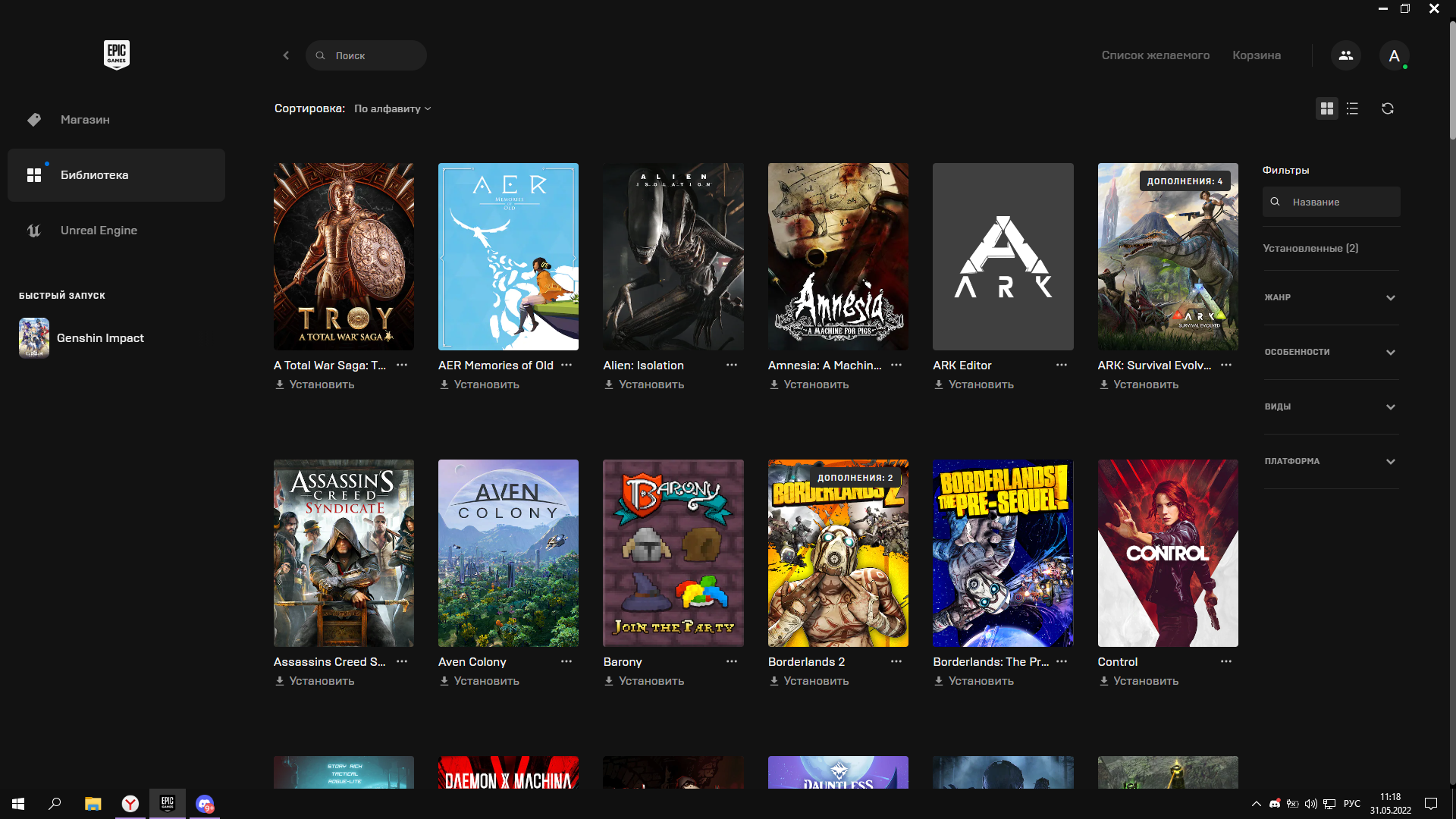Expand the ЖАНР filter
The image size is (1456, 819).
(1331, 297)
